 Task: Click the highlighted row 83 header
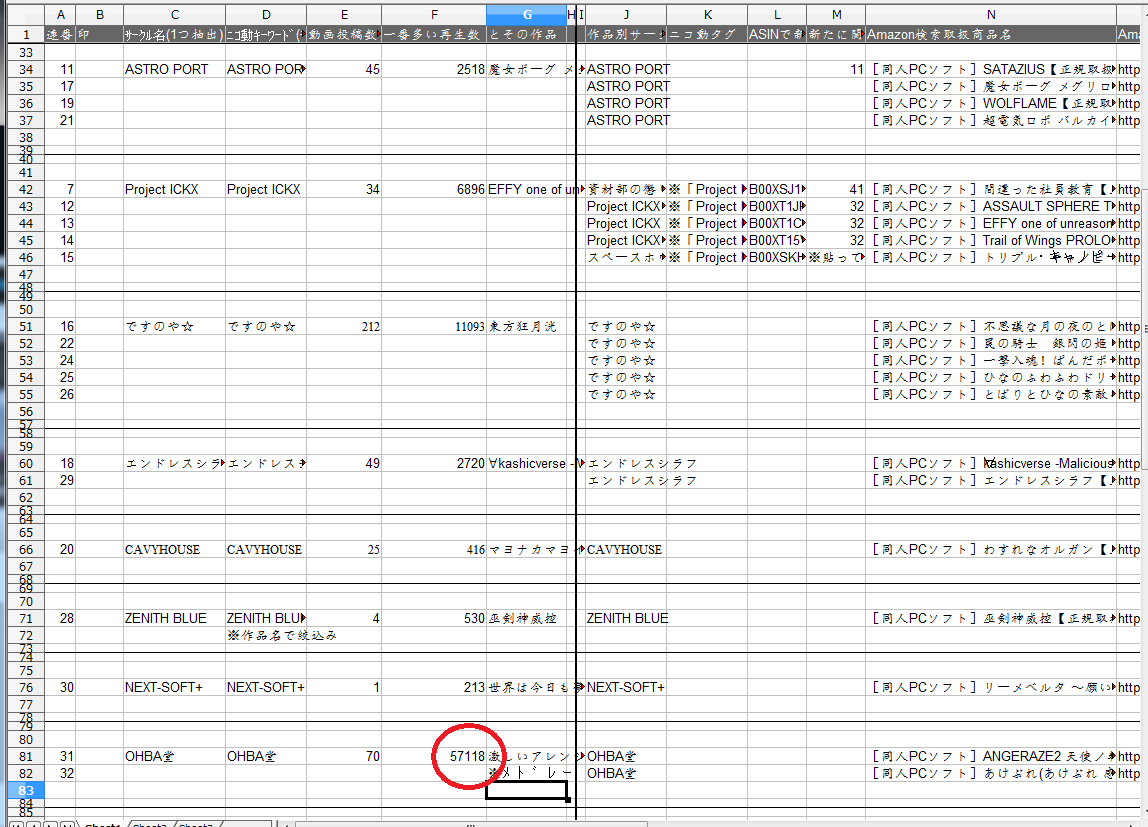pyautogui.click(x=26, y=790)
